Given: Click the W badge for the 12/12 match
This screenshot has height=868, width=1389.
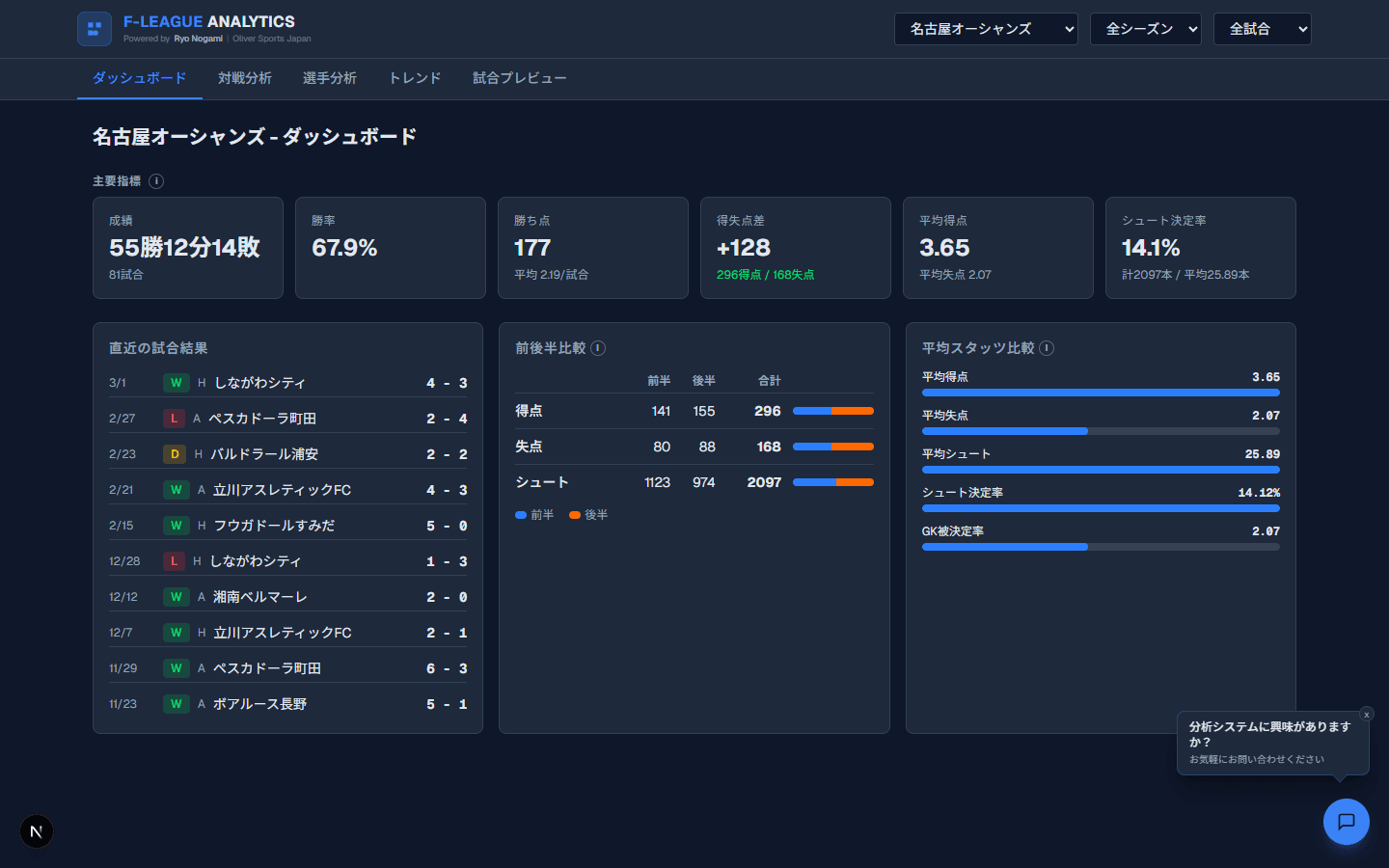Looking at the screenshot, I should click(x=176, y=597).
